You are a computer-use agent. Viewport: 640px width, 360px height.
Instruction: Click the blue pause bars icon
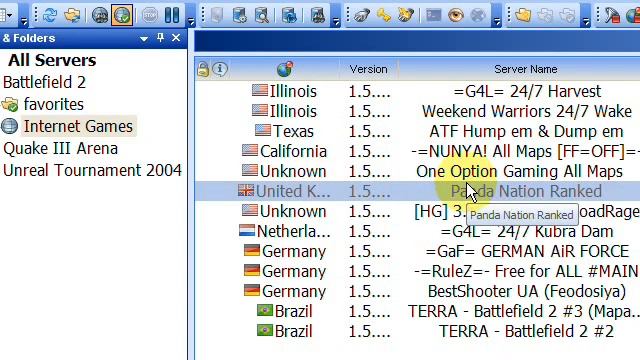pyautogui.click(x=172, y=15)
